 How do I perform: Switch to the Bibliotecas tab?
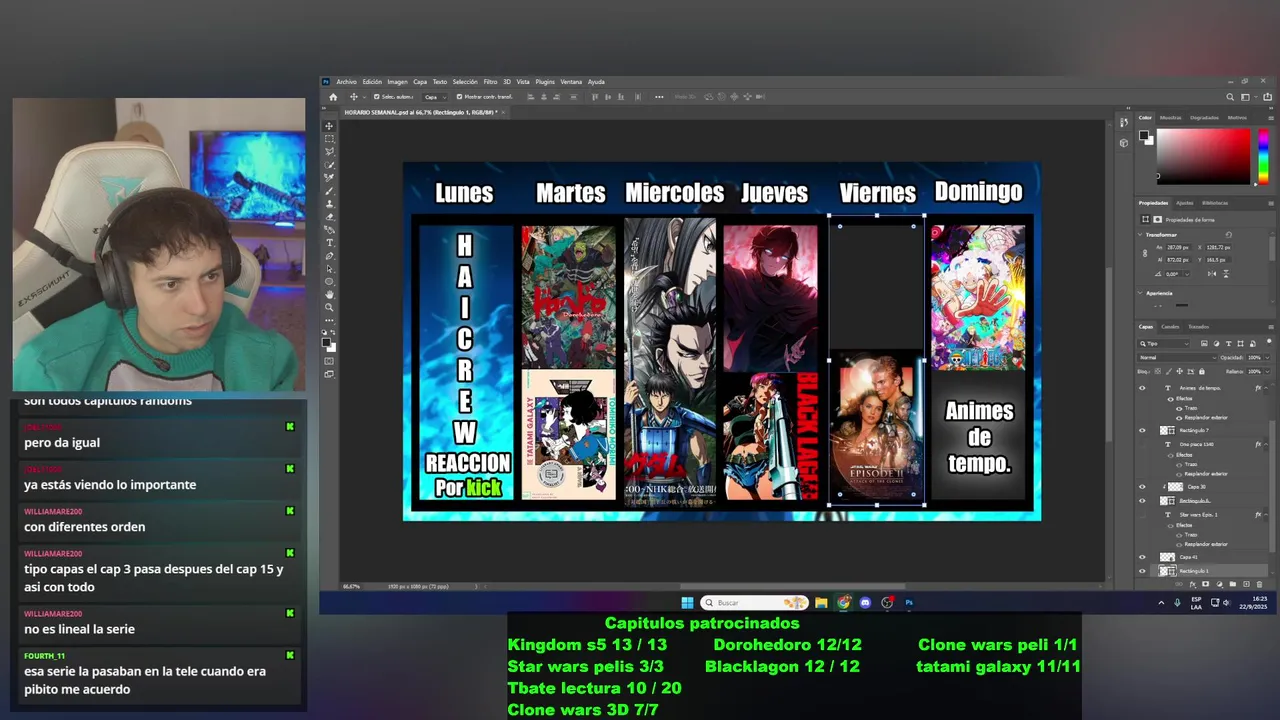[x=1215, y=202]
